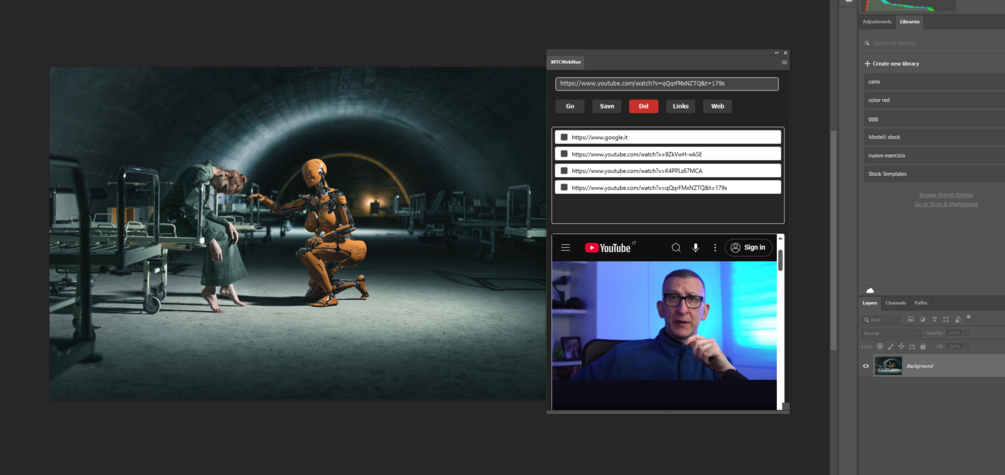This screenshot has height=475, width=1005.
Task: Click the URL address input field
Action: [667, 83]
